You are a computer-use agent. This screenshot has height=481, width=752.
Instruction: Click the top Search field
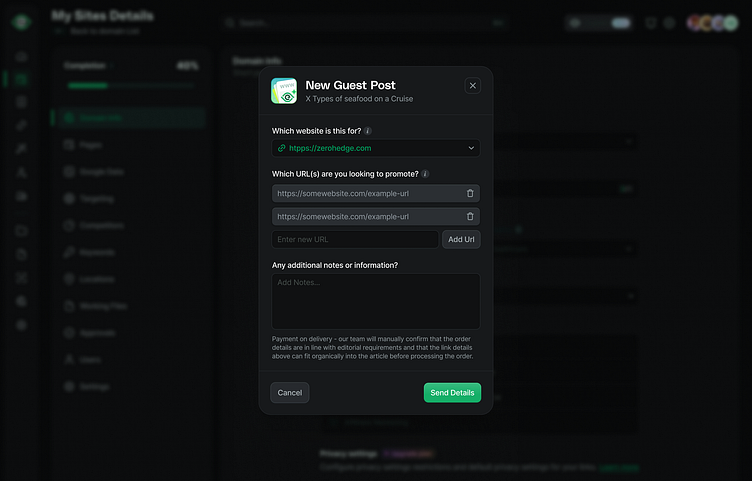(300, 22)
